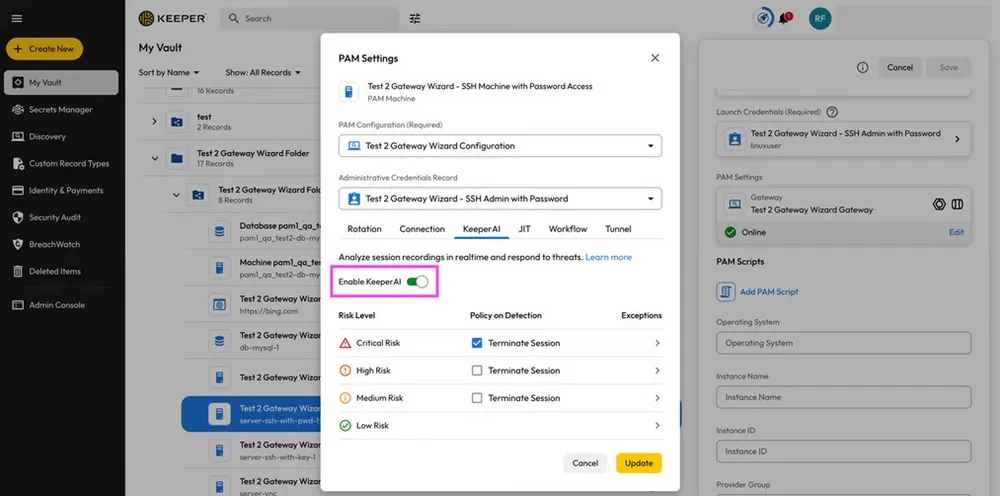The height and width of the screenshot is (496, 1000).
Task: Click the Critical Risk warning icon
Action: tap(346, 343)
